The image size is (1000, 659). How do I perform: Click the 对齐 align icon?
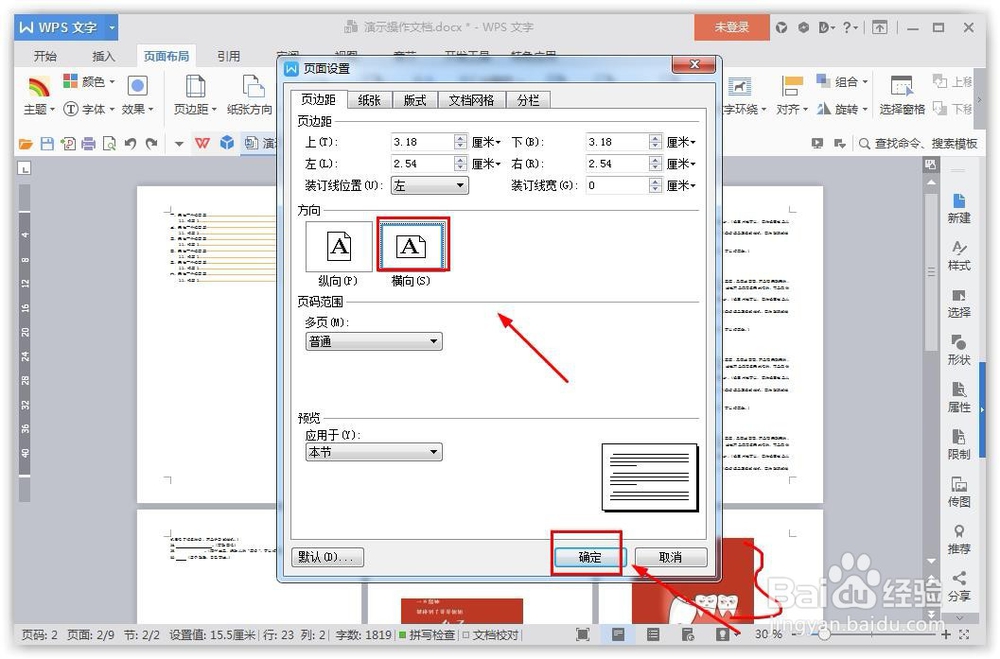click(x=791, y=85)
